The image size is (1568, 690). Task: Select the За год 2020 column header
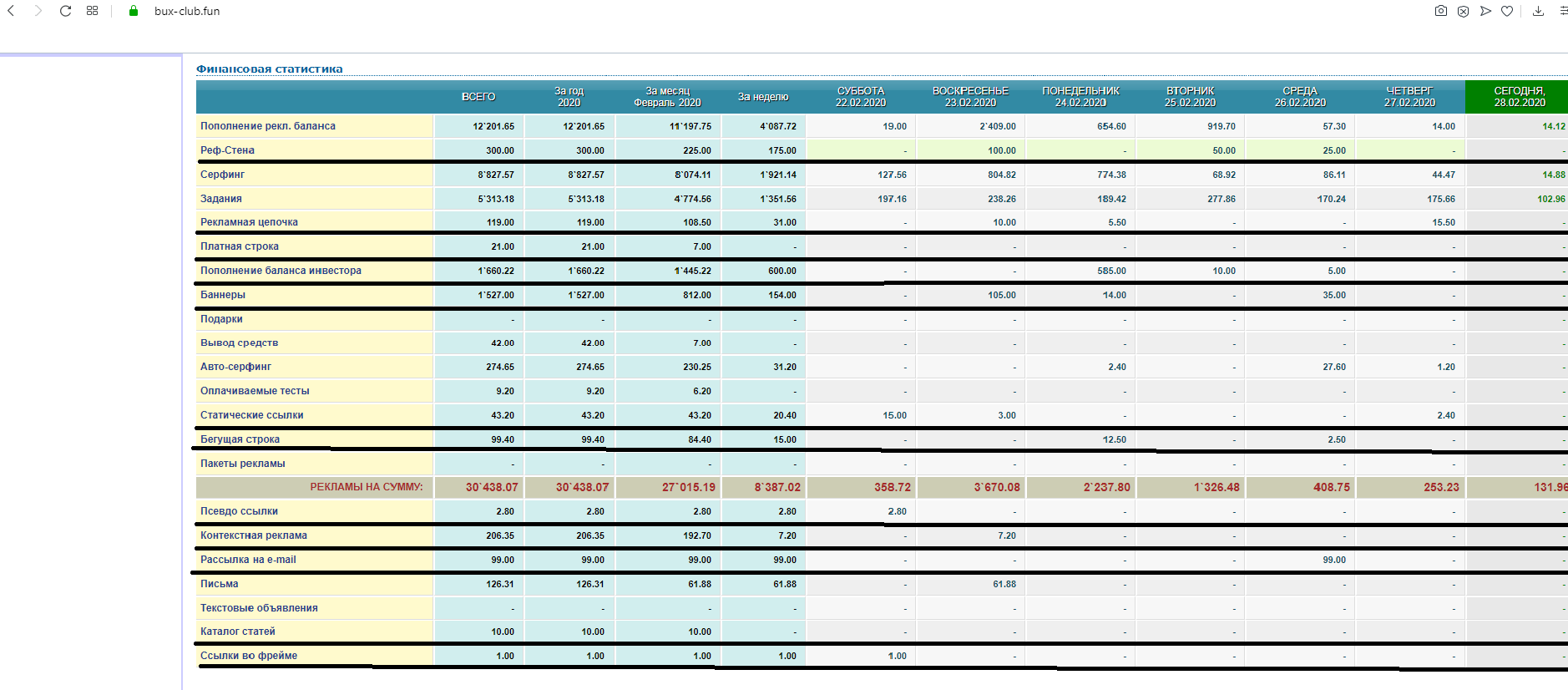pyautogui.click(x=569, y=97)
